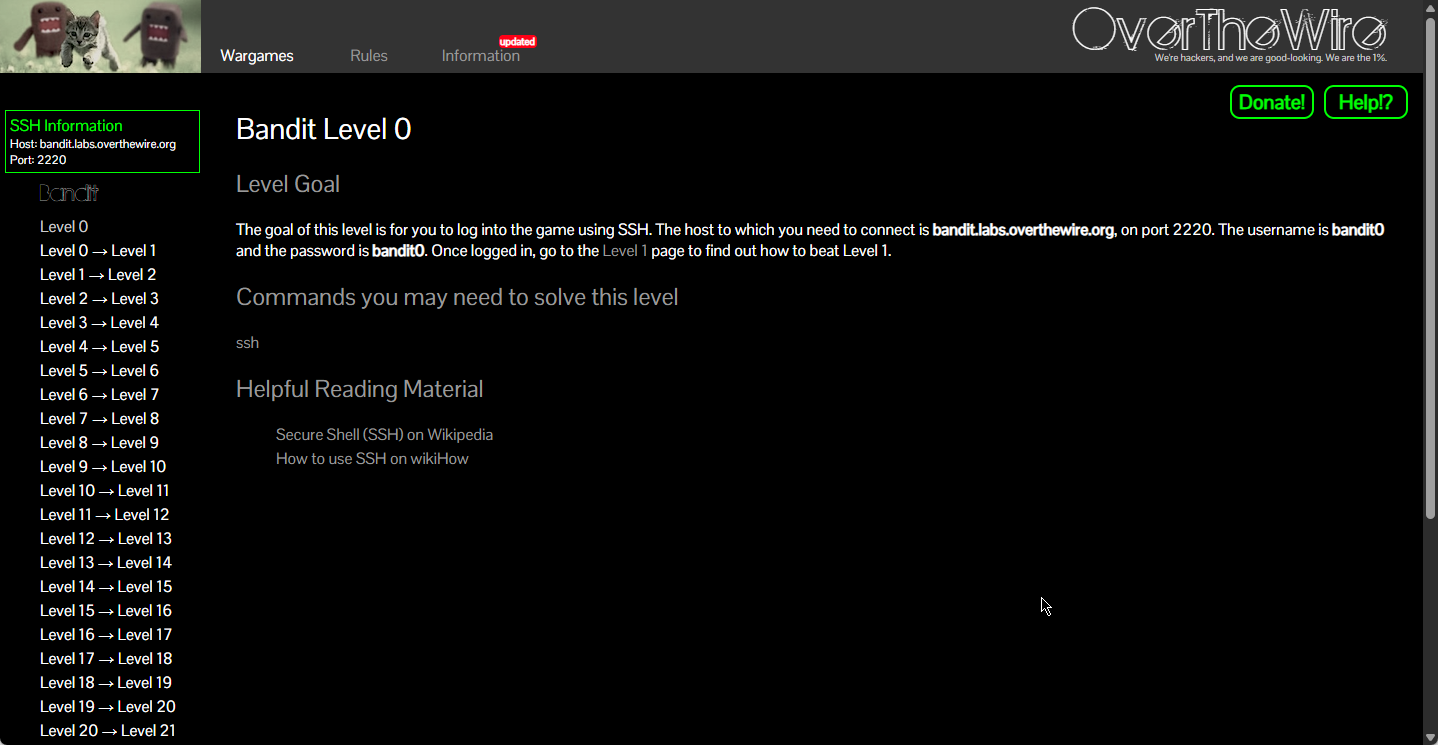Go to Level 13 → Level 14
1438x745 pixels.
pos(106,563)
